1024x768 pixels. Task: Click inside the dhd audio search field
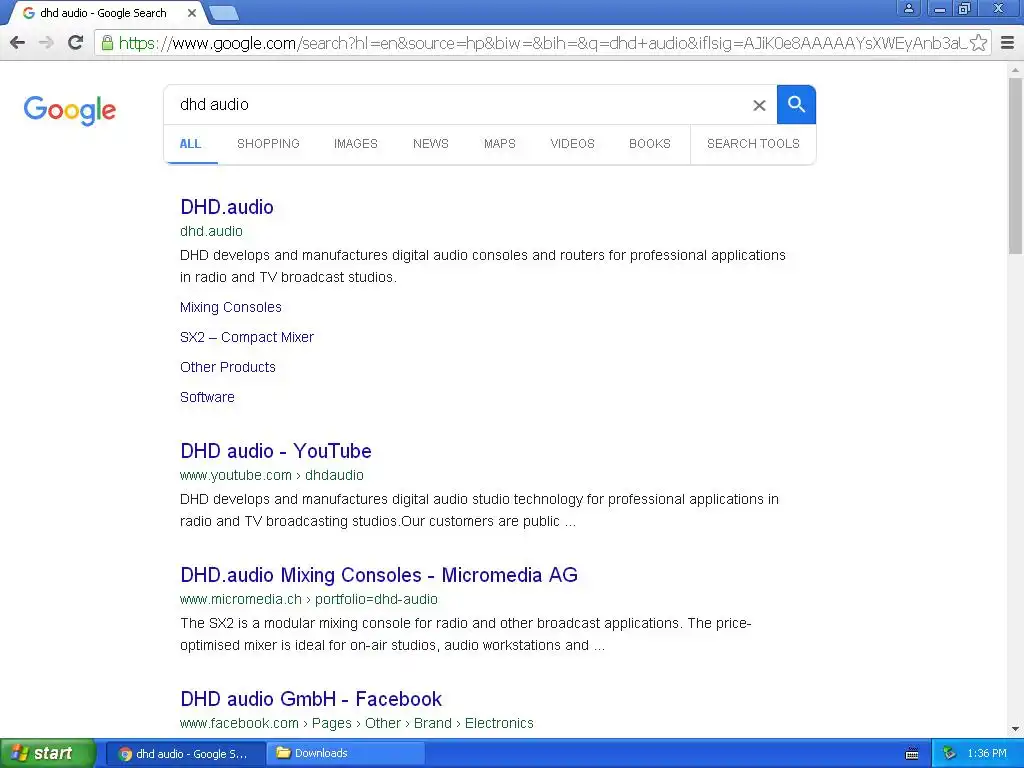click(x=457, y=104)
